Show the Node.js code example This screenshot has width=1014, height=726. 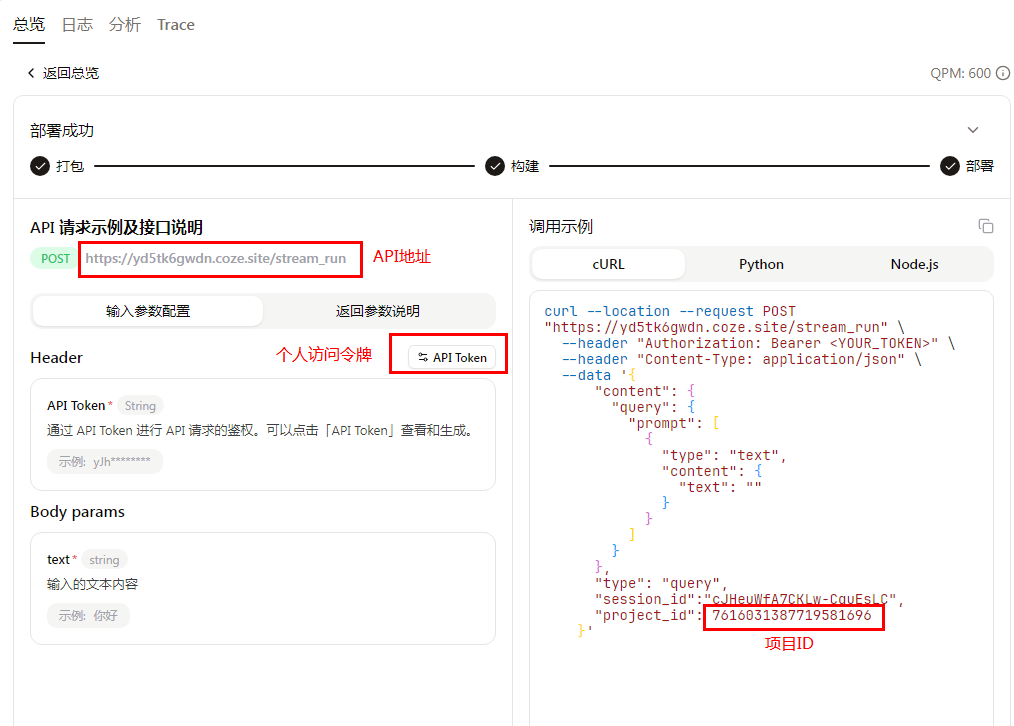[x=914, y=264]
